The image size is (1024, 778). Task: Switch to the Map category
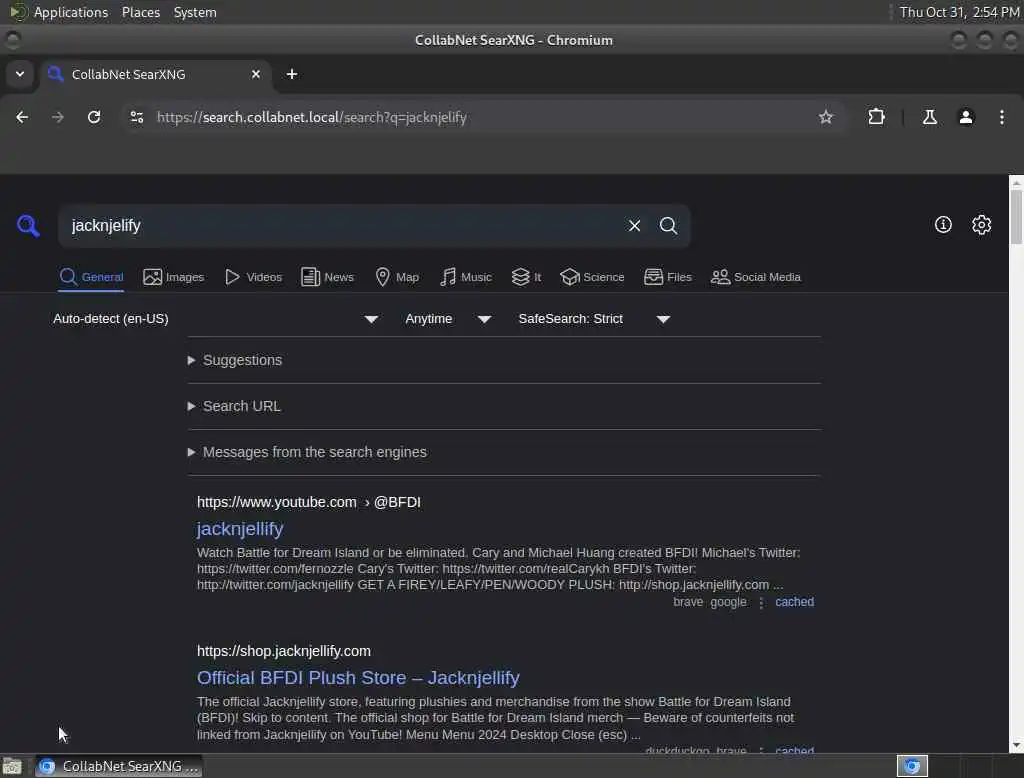click(397, 277)
